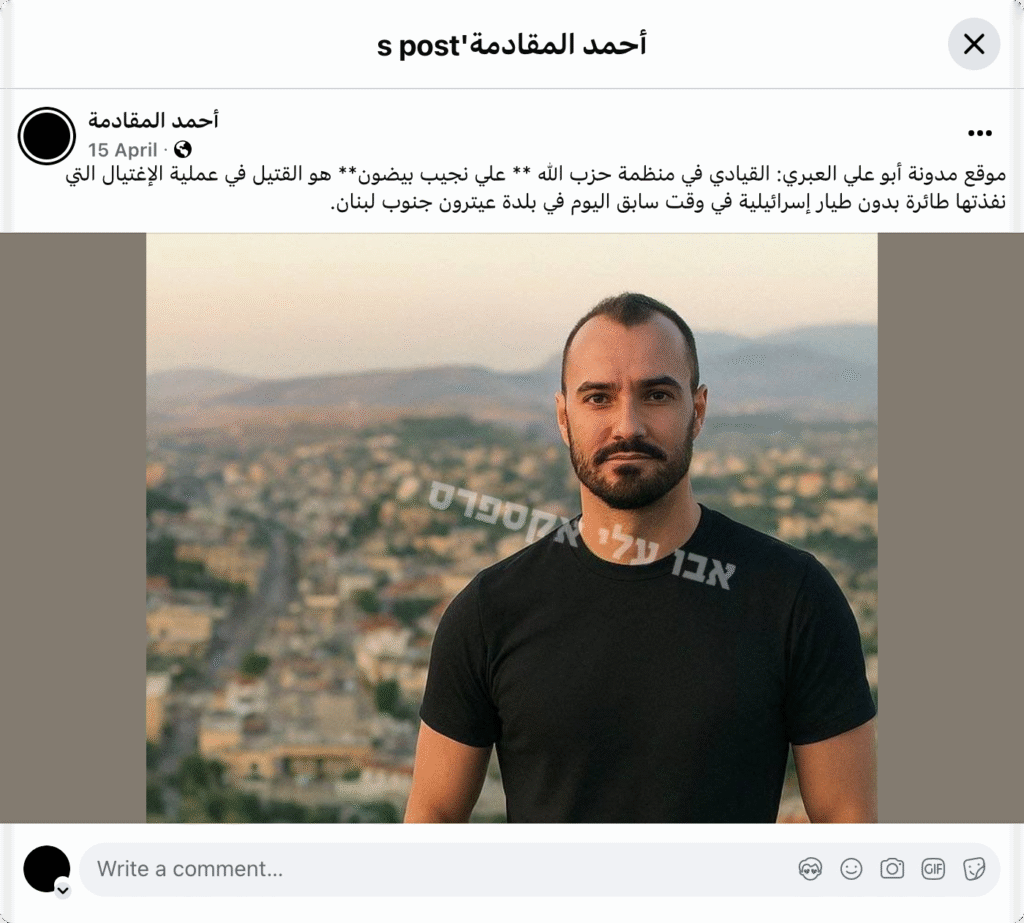Click the post author's profile picture
The width and height of the screenshot is (1024, 923).
(47, 136)
